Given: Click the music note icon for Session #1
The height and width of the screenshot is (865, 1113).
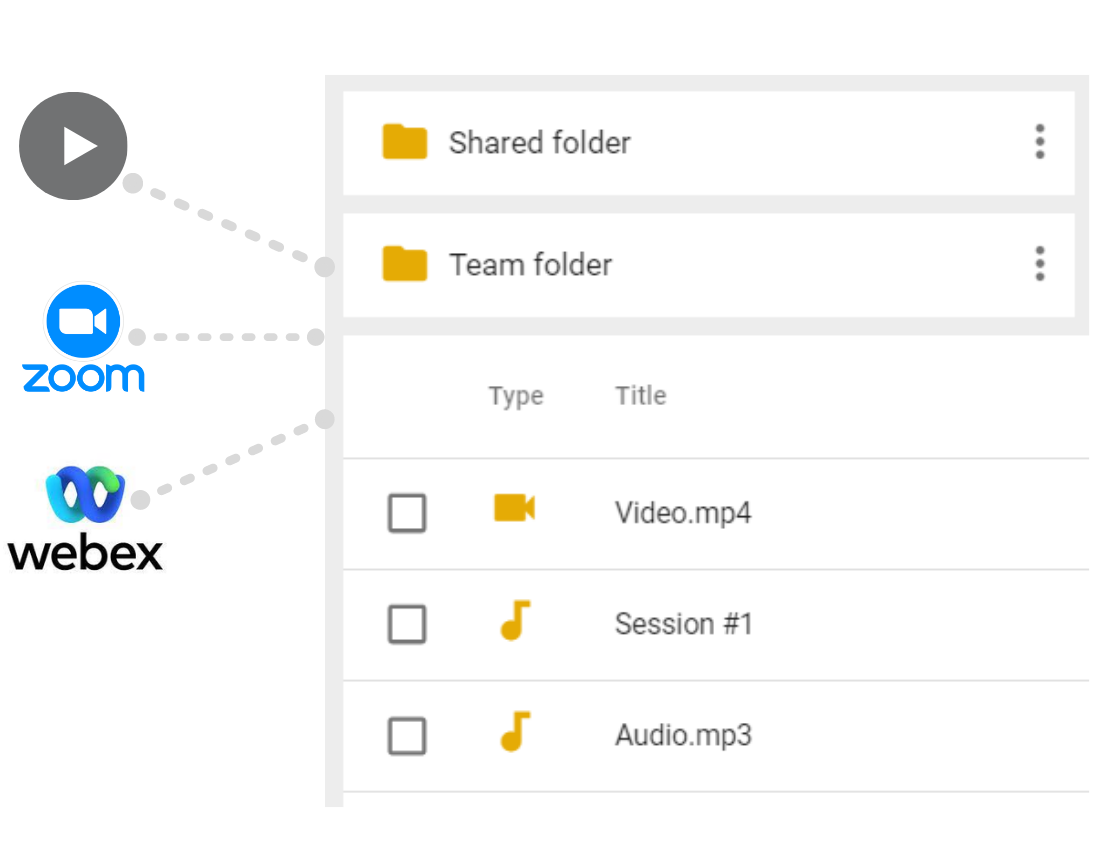Looking at the screenshot, I should [514, 621].
